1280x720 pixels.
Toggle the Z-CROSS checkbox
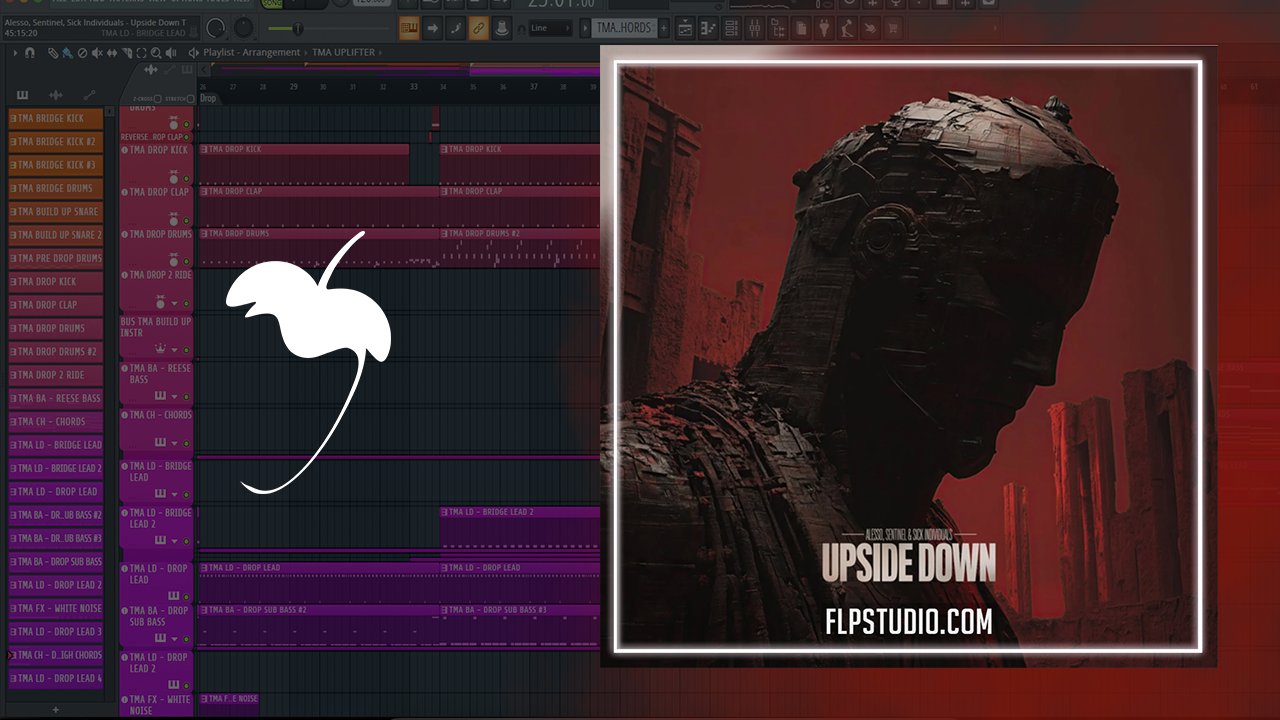tap(157, 99)
